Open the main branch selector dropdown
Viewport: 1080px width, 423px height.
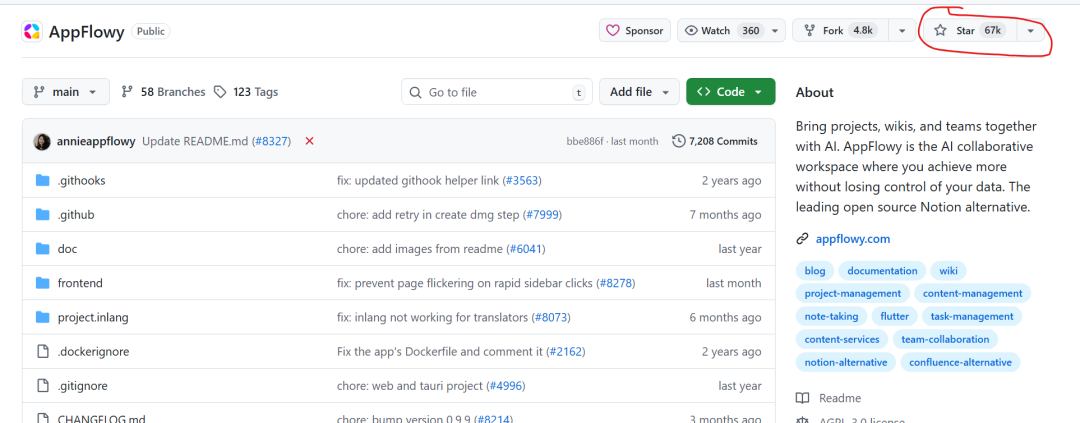pos(65,92)
